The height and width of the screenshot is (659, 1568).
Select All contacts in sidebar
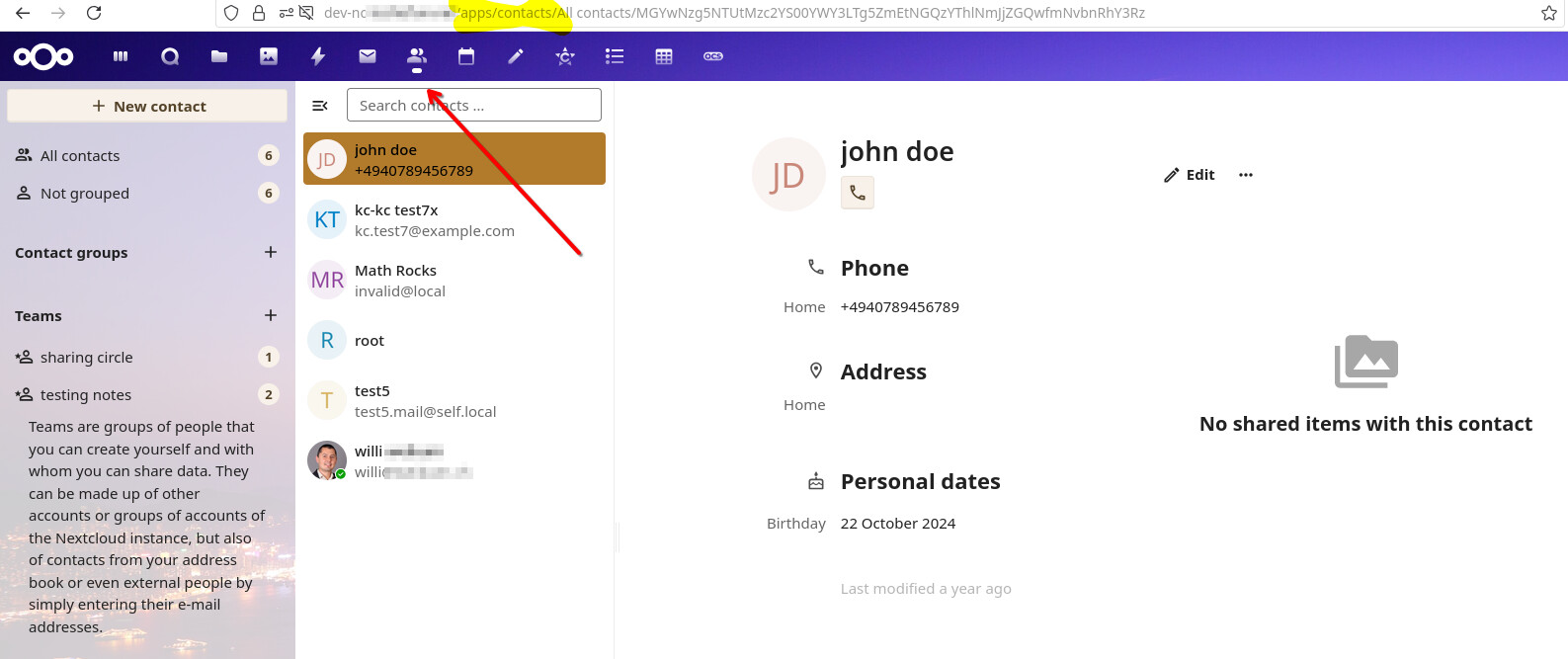pos(80,156)
